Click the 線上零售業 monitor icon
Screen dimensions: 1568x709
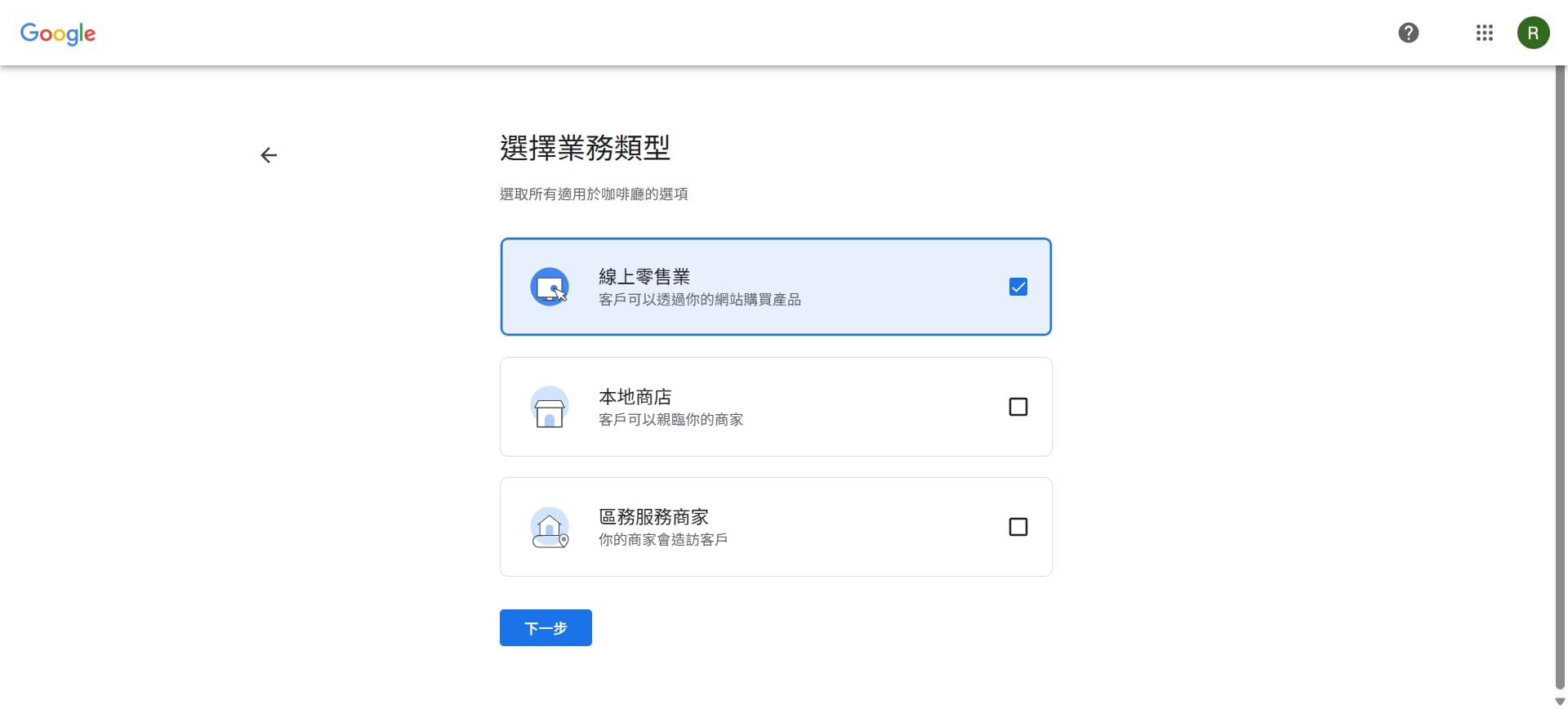tap(550, 287)
